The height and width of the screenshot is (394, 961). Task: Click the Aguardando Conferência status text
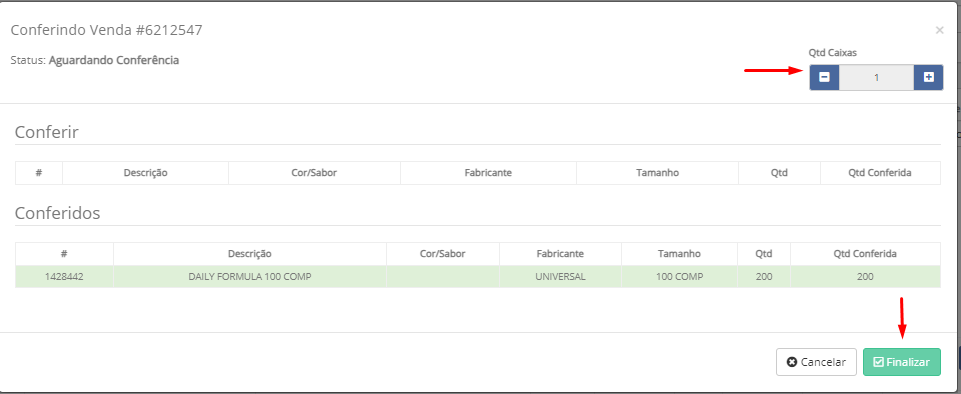click(114, 60)
